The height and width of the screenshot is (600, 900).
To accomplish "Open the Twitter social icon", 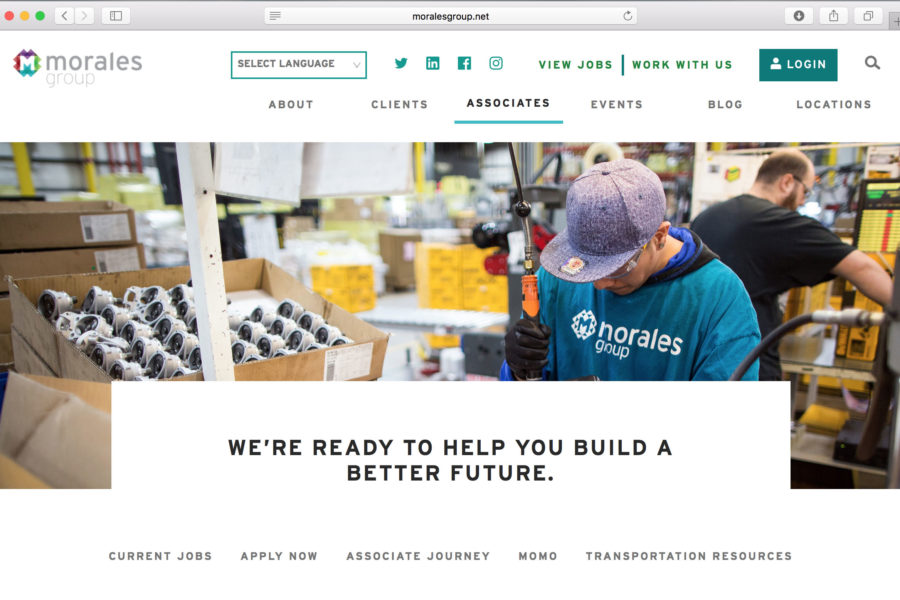I will coord(401,63).
